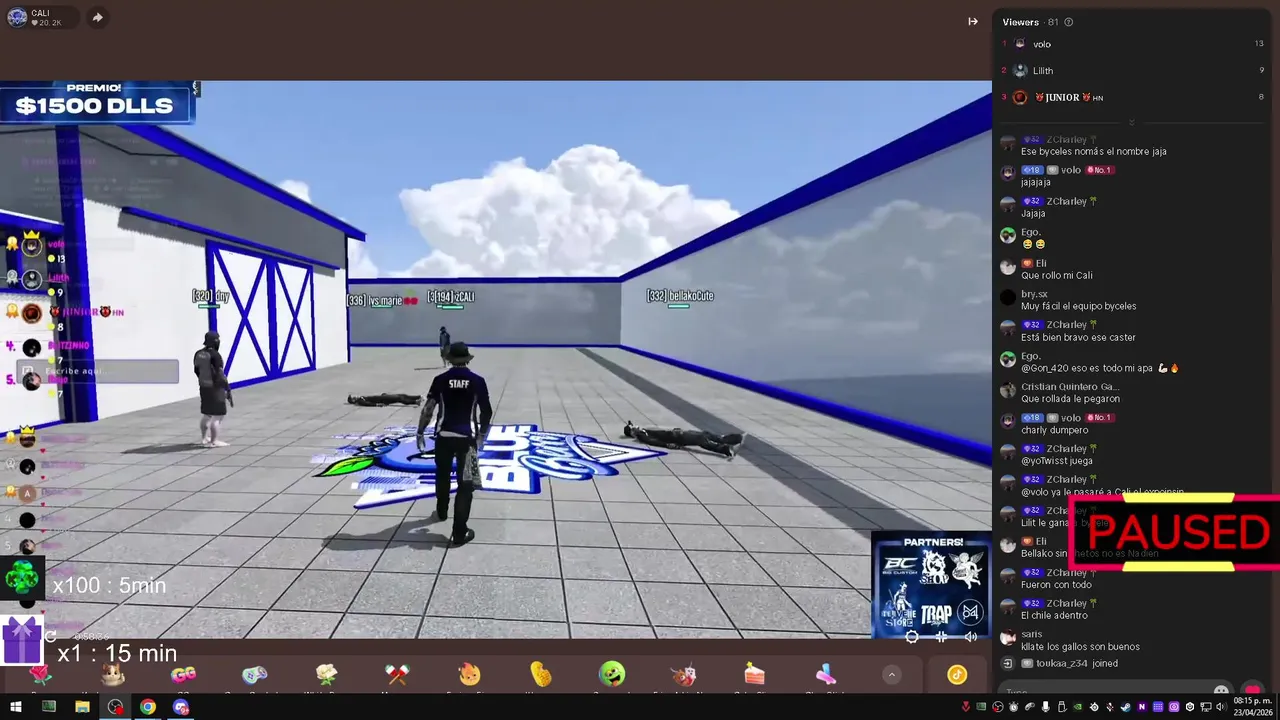Send the GG gift

pos(183,675)
